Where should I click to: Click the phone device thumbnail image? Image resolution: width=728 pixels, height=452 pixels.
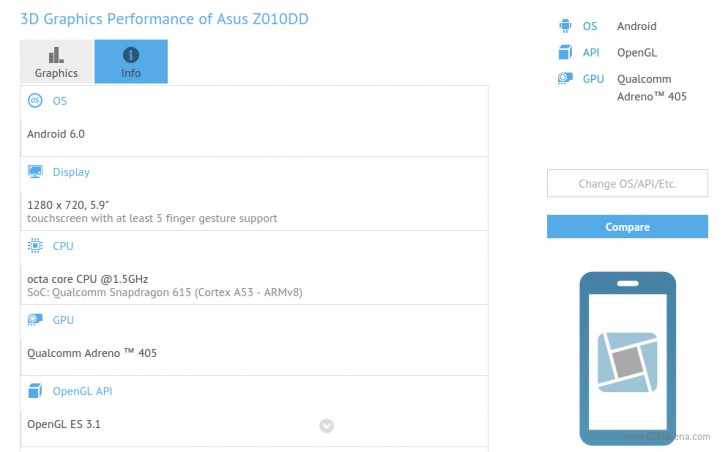pos(627,358)
